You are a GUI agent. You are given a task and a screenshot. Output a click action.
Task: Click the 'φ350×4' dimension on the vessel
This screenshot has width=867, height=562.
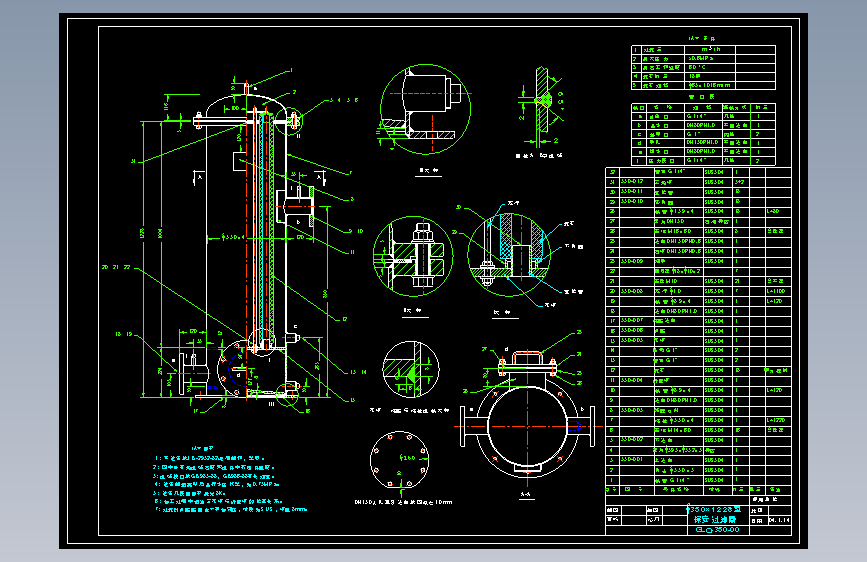coord(233,237)
